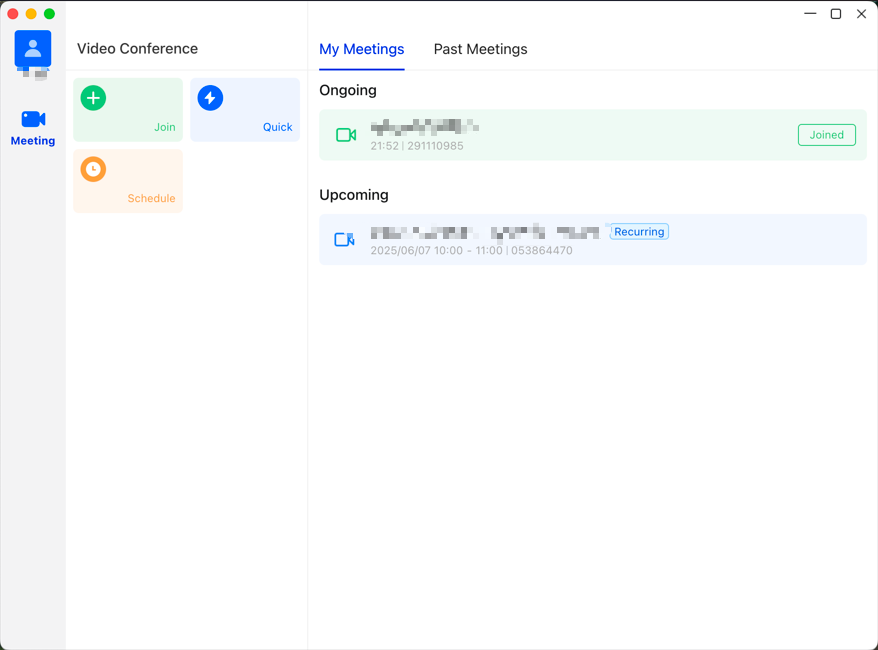Image resolution: width=878 pixels, height=650 pixels.
Task: Open the Join meeting card
Action: [x=128, y=110]
